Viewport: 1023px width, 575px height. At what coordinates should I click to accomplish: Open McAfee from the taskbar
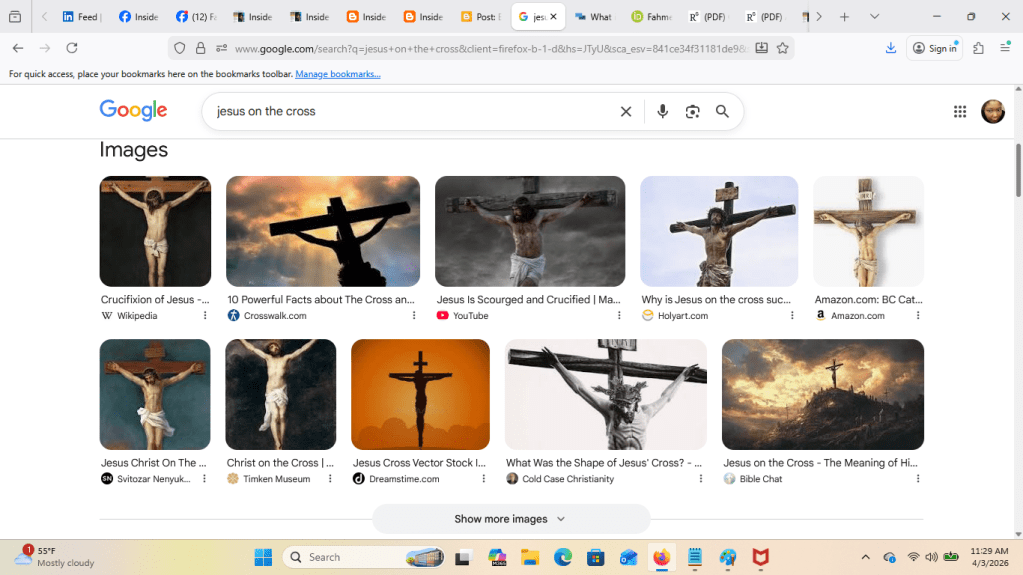(x=761, y=557)
